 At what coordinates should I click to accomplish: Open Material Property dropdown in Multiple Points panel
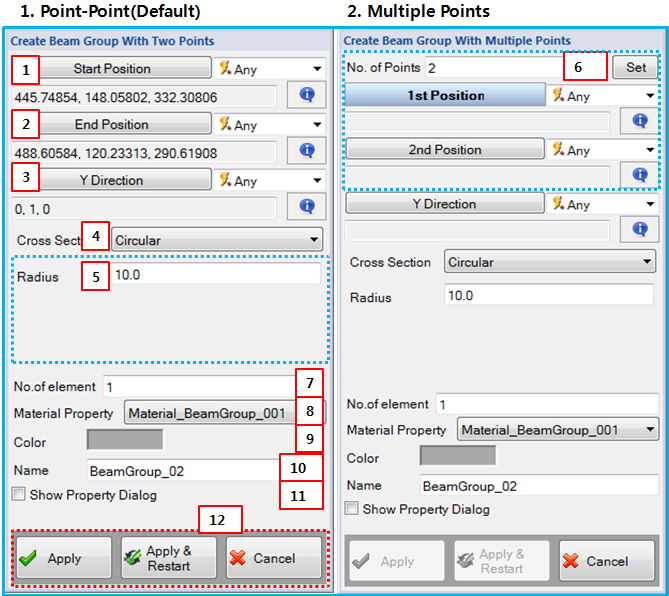(x=558, y=430)
